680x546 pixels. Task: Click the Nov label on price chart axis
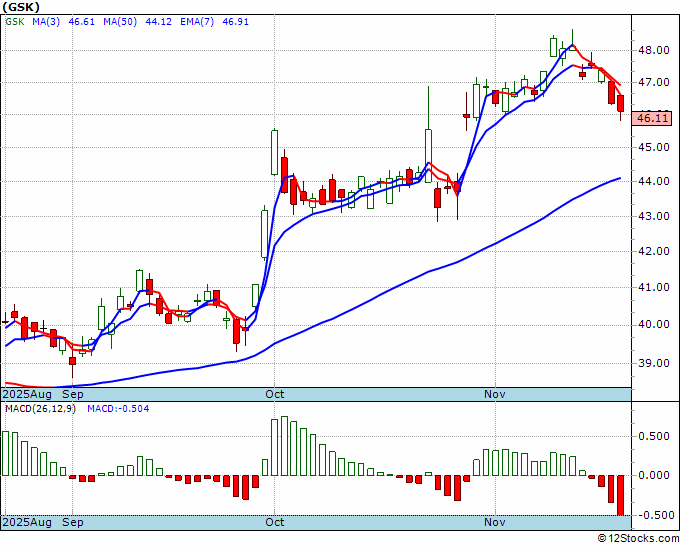495,394
